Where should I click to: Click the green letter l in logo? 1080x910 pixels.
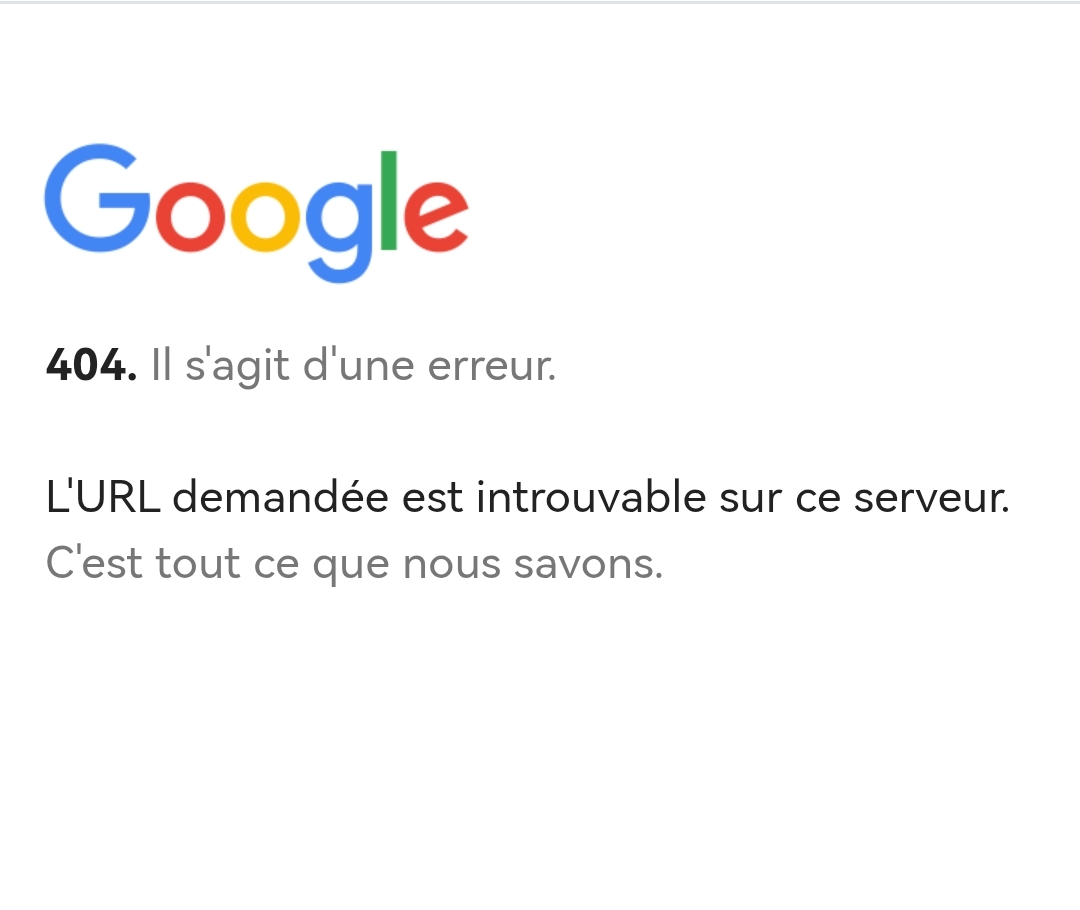click(389, 200)
